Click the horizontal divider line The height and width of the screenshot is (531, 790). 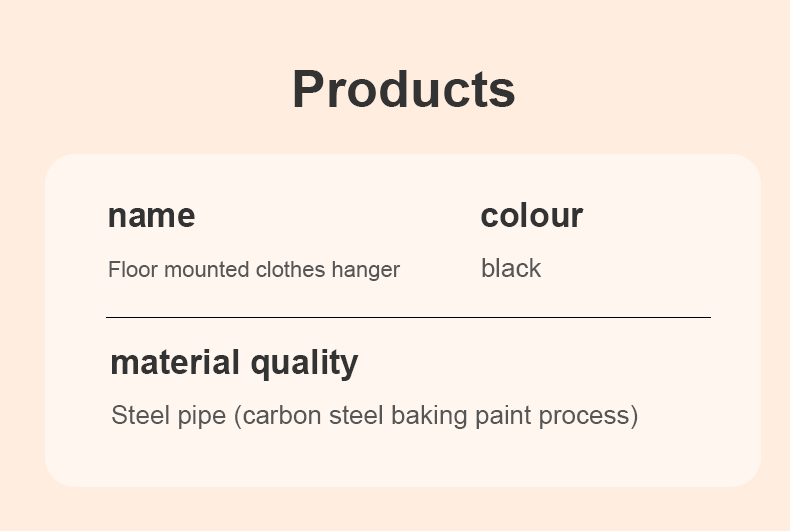[x=408, y=317]
